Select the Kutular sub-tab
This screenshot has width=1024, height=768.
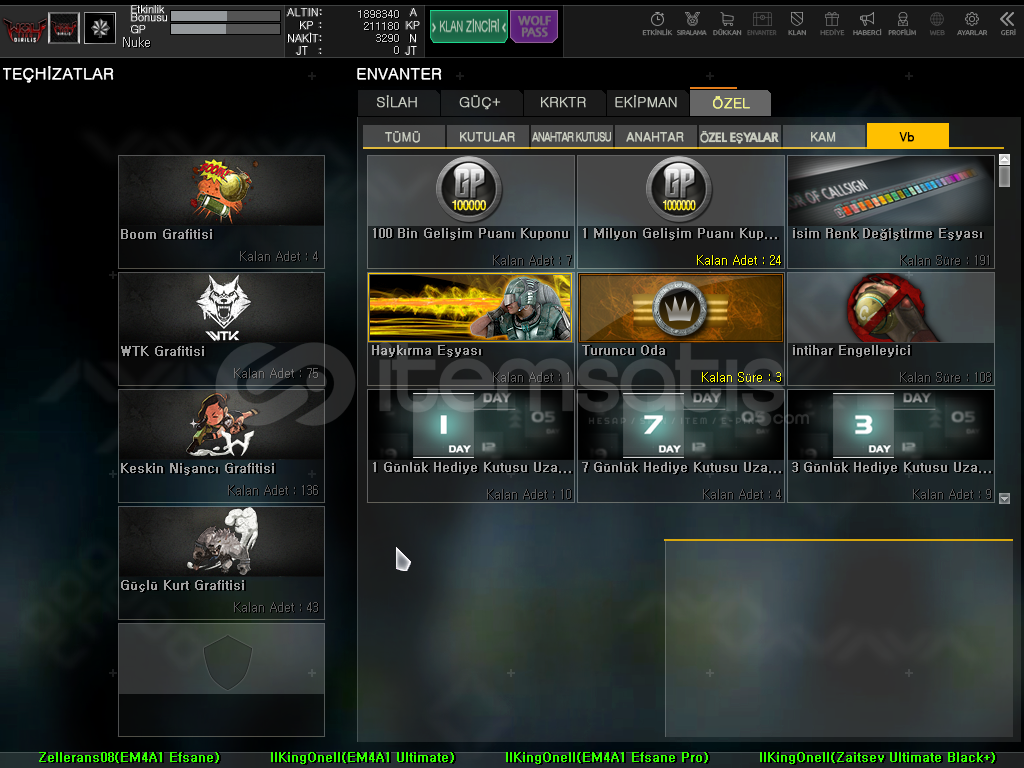point(487,137)
